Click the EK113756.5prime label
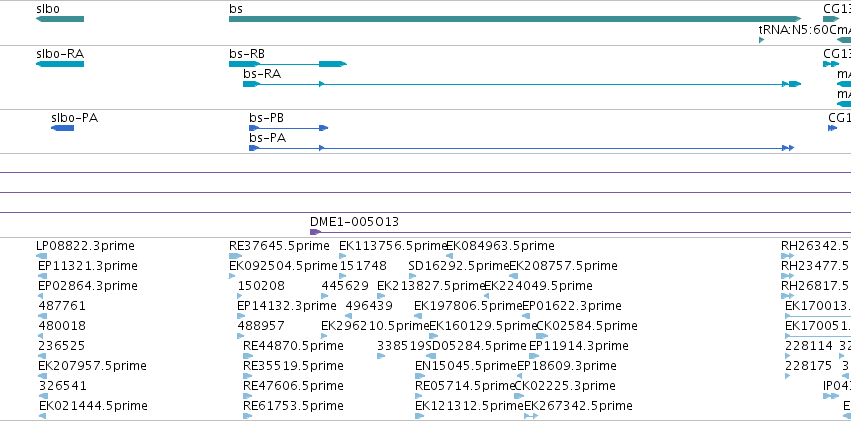 point(392,246)
